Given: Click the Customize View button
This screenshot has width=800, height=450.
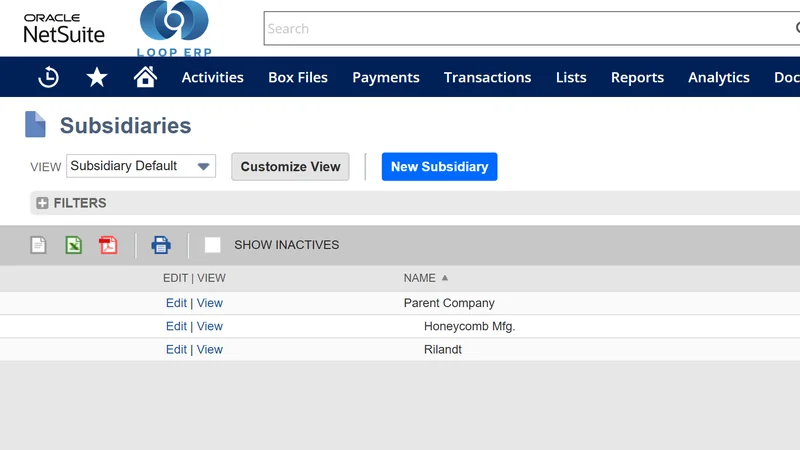Looking at the screenshot, I should (x=290, y=166).
